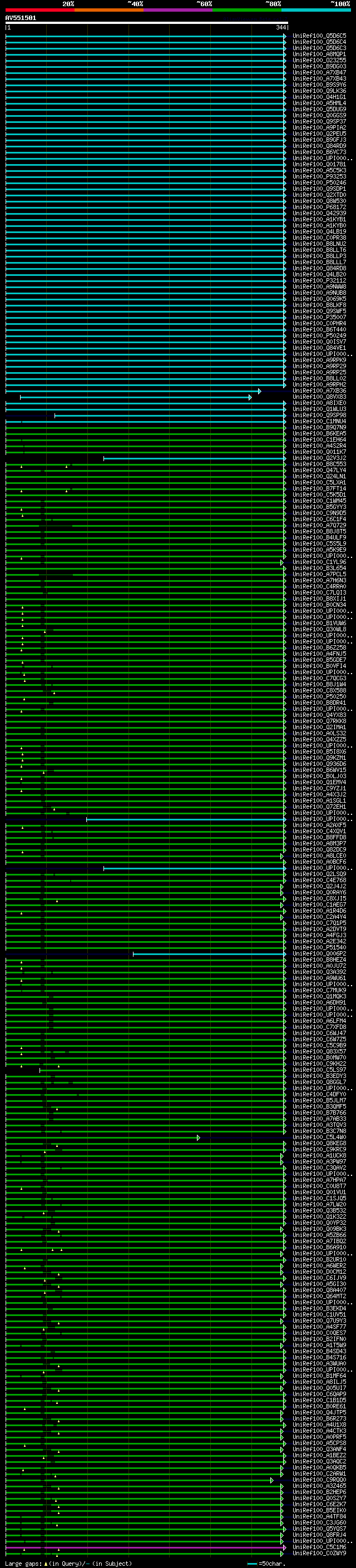Select the UniRef100_C0PR38 label

tap(319, 238)
